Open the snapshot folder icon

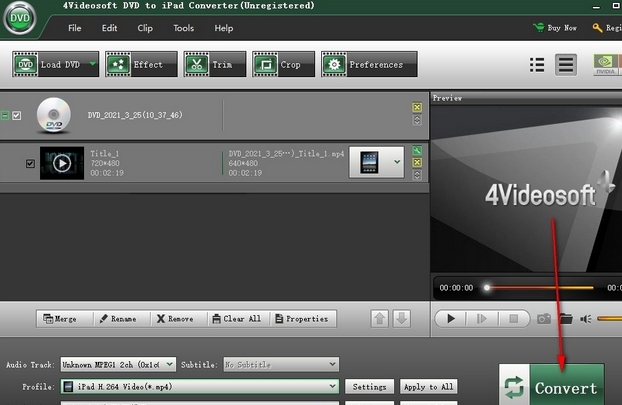click(566, 319)
